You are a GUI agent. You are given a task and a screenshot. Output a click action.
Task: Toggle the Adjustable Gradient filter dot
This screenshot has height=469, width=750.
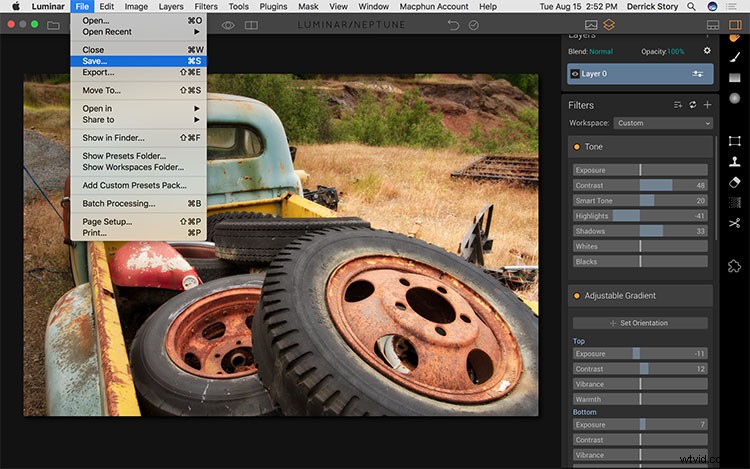[576, 295]
